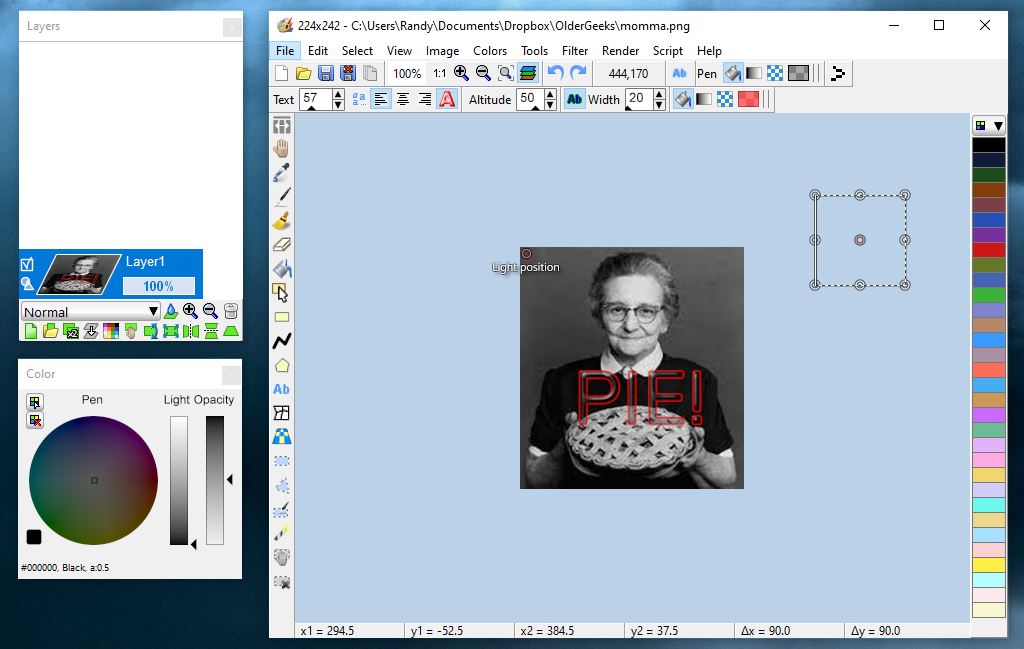Viewport: 1024px width, 649px height.
Task: Enable right text alignment
Action: pyautogui.click(x=425, y=99)
